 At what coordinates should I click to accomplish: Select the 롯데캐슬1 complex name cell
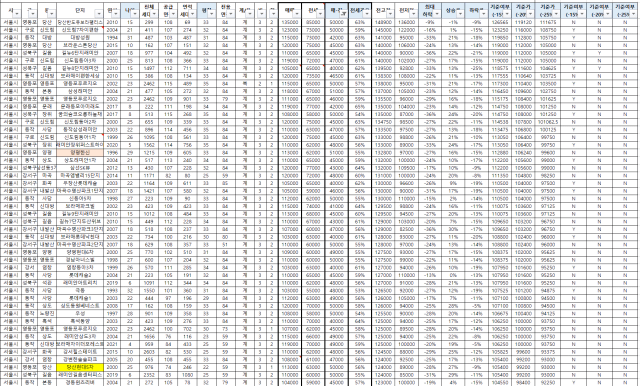80,298
